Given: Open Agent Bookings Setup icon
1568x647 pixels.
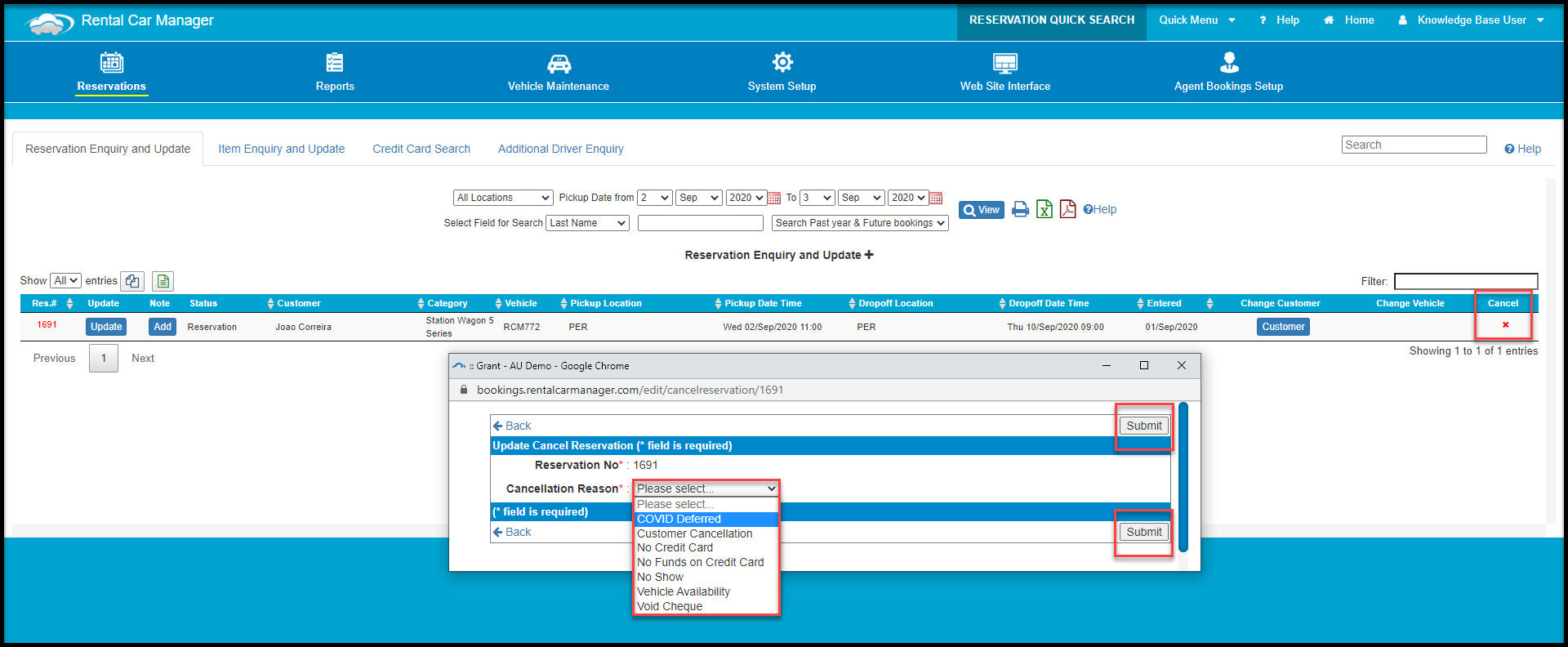Looking at the screenshot, I should 1229,62.
